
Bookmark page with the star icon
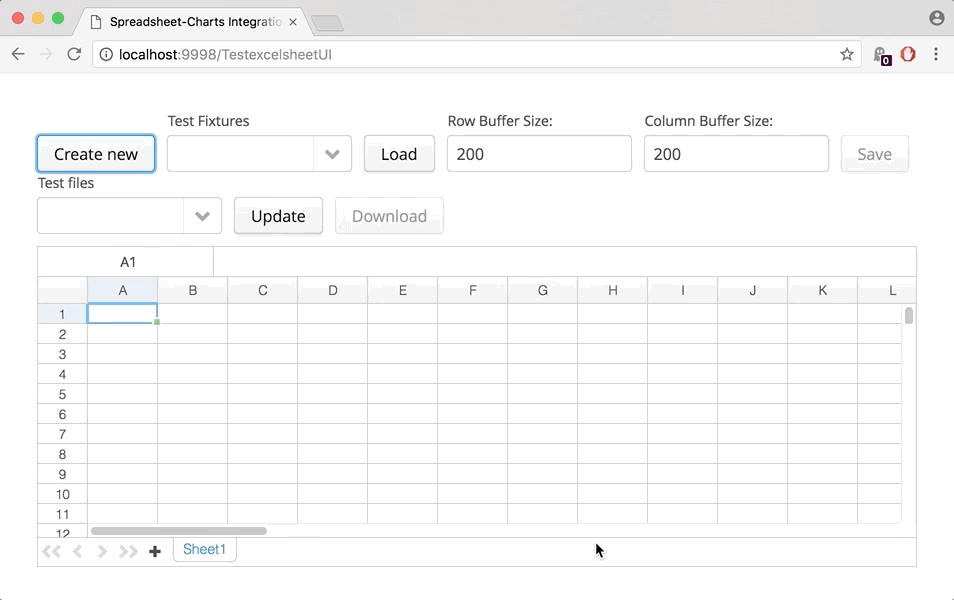846,54
